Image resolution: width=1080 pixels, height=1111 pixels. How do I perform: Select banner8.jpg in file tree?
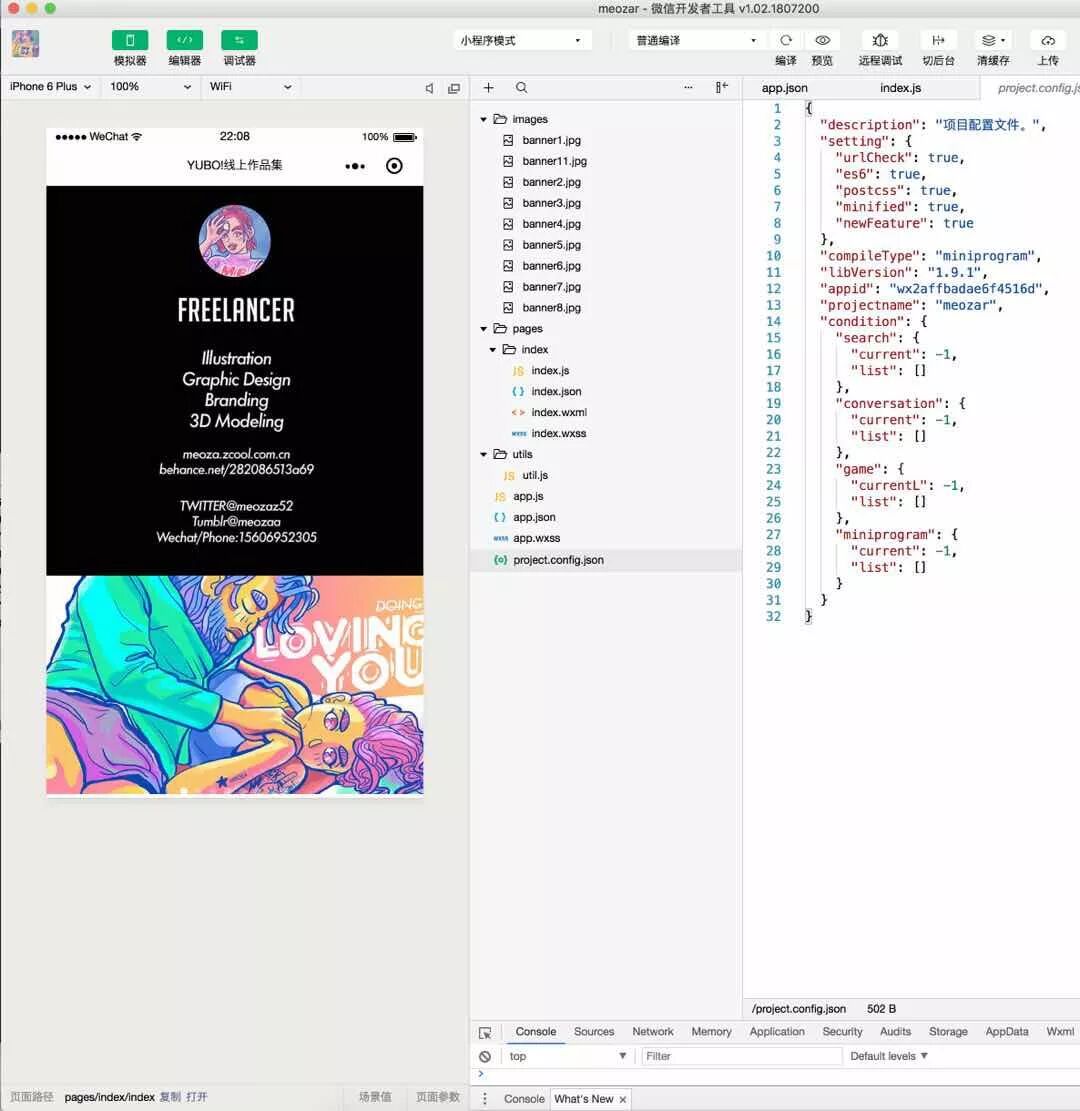coord(551,308)
